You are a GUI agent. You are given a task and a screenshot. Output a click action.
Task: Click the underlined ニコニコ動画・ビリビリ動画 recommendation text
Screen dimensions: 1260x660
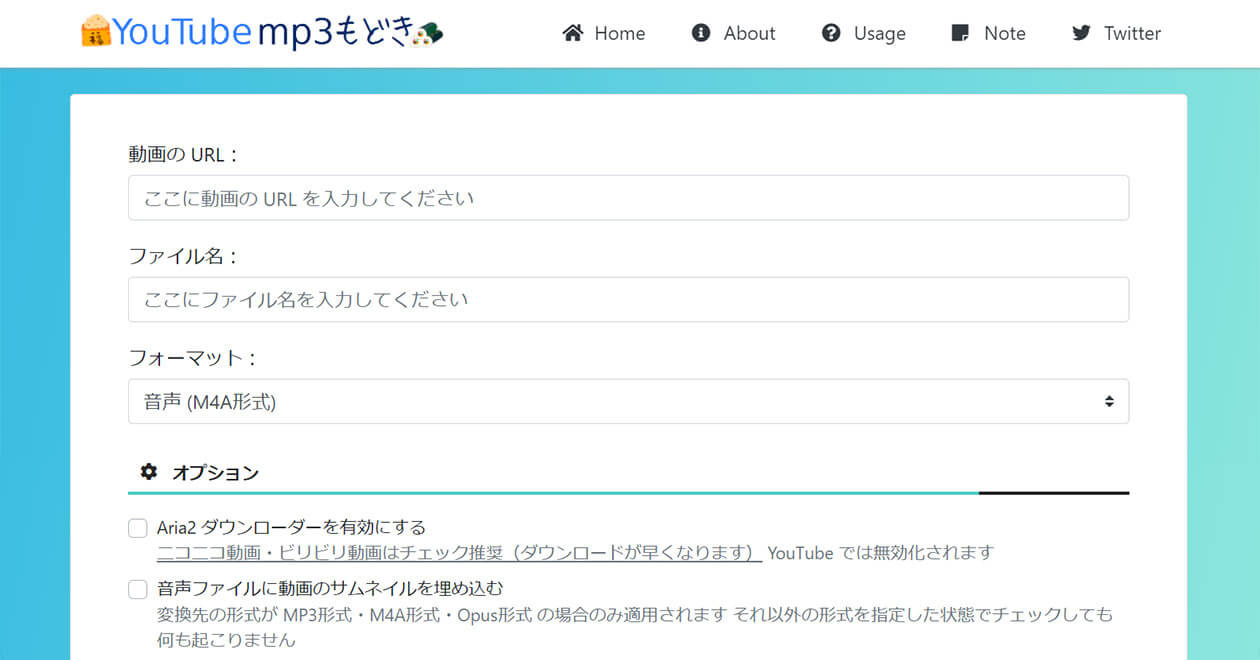point(459,552)
